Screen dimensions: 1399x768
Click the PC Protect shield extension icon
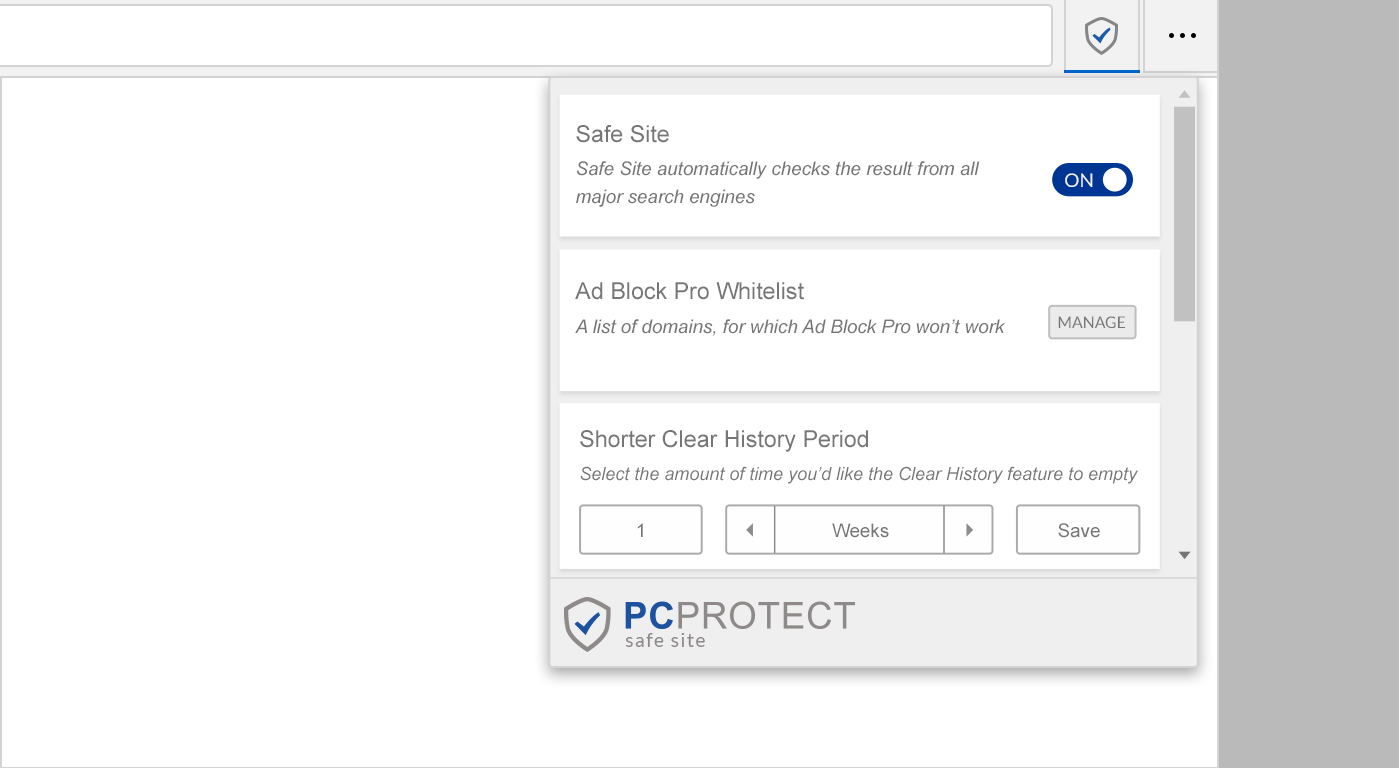point(1101,37)
